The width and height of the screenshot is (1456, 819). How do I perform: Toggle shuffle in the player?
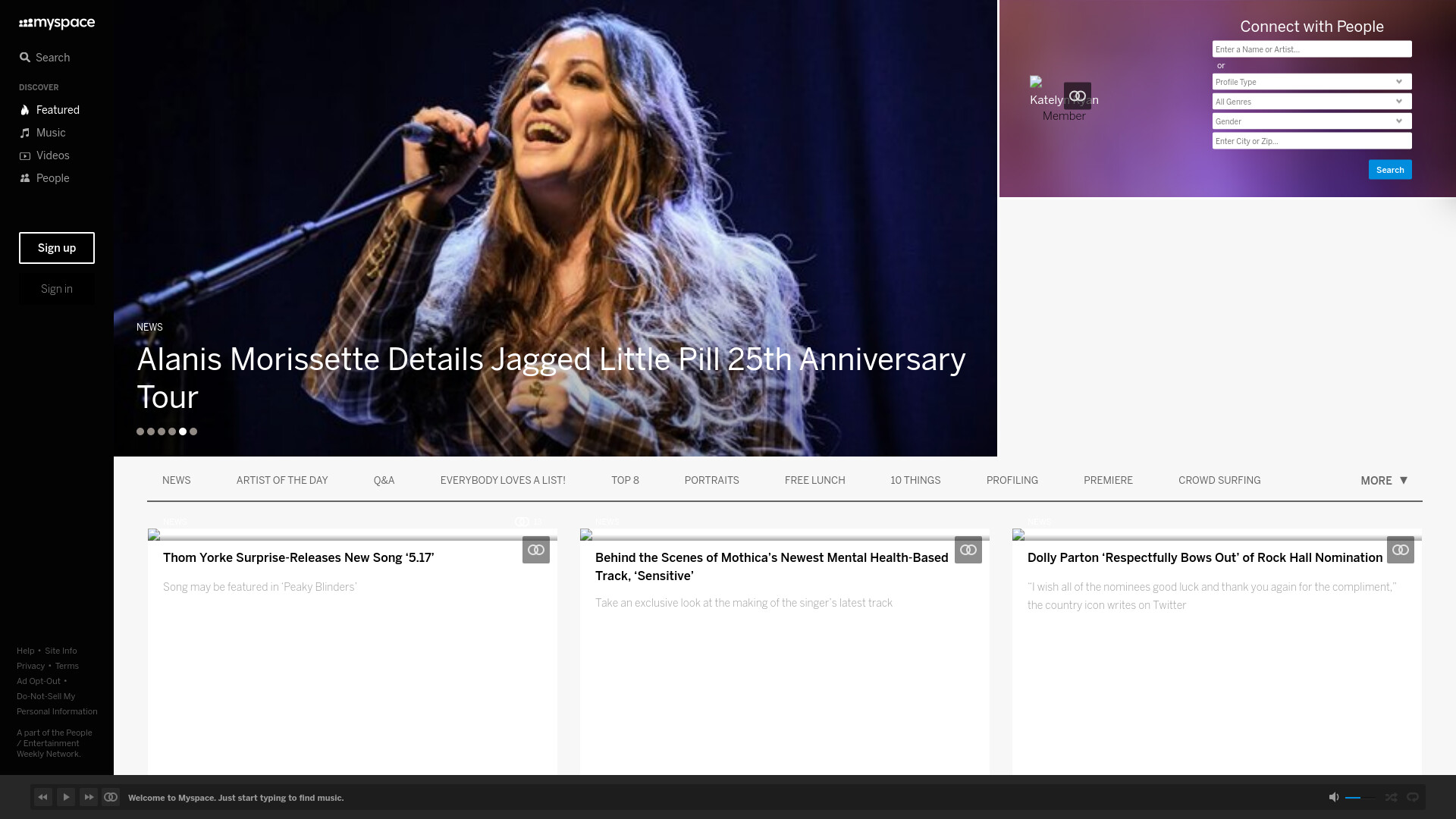pyautogui.click(x=1391, y=797)
